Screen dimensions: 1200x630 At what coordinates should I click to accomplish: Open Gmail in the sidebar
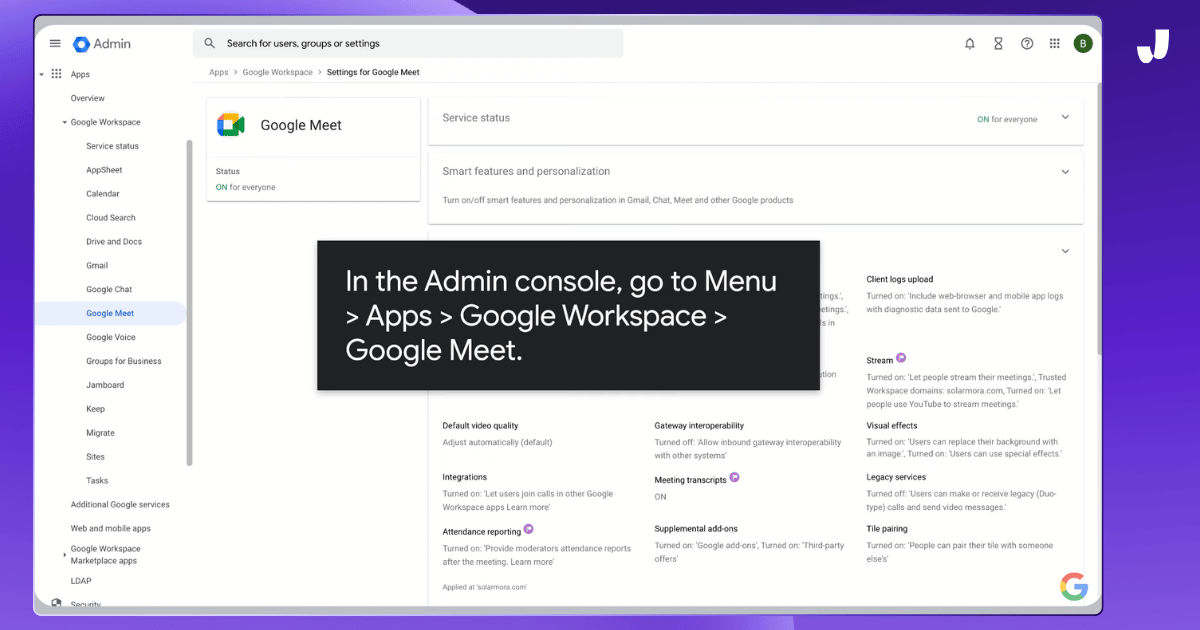pyautogui.click(x=97, y=266)
